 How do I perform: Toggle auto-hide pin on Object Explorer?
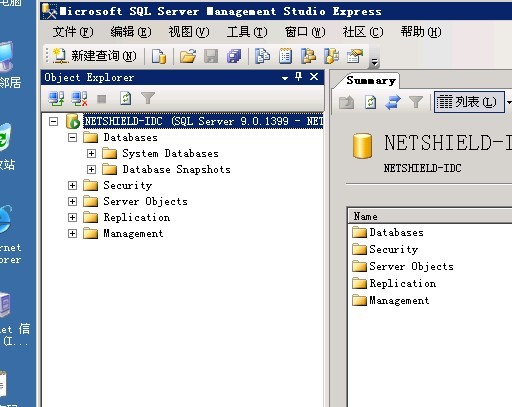point(299,77)
